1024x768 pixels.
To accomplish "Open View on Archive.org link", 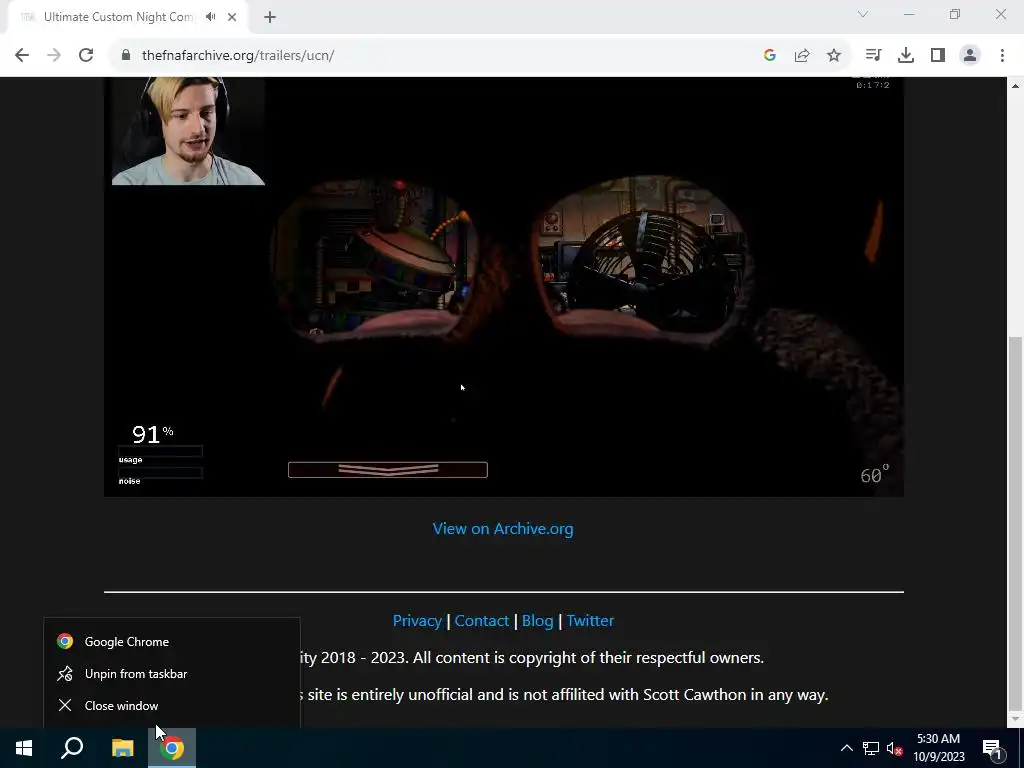I will pos(503,529).
